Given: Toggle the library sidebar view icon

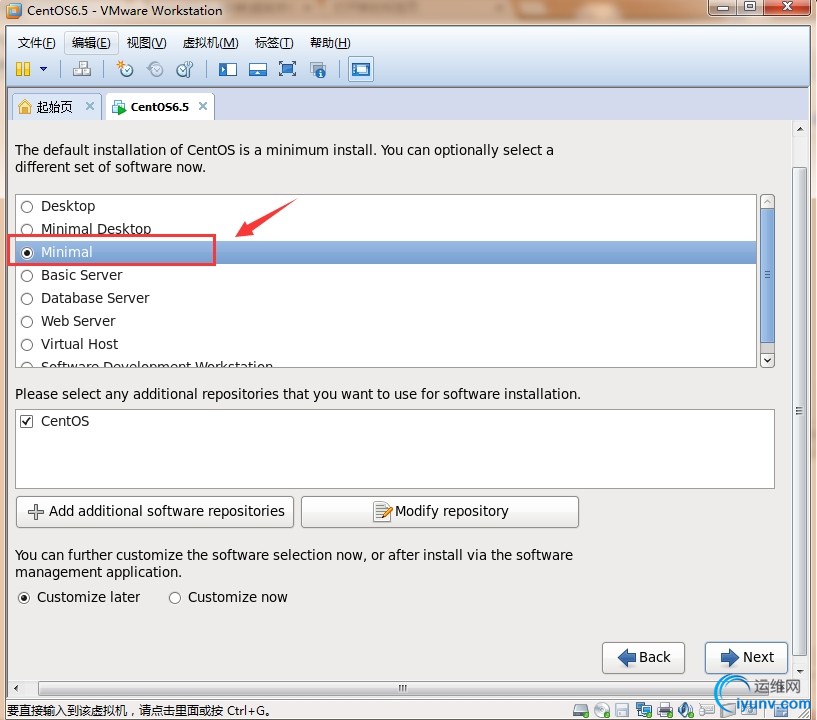Looking at the screenshot, I should tap(228, 69).
